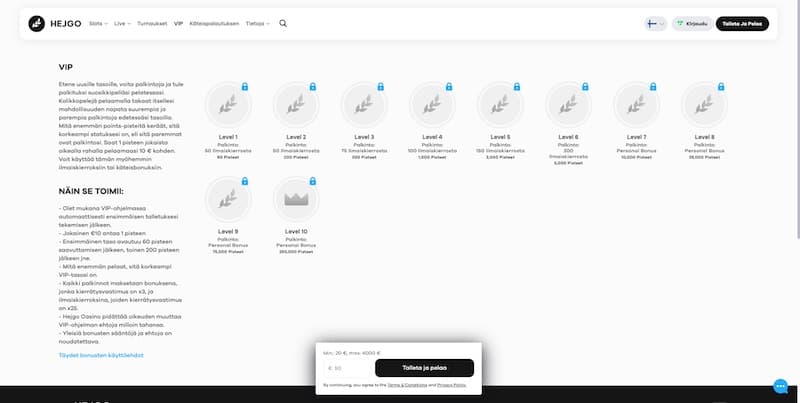Open Täydet bonusten käyttöehdot link
This screenshot has height=403, width=800.
click(x=101, y=355)
